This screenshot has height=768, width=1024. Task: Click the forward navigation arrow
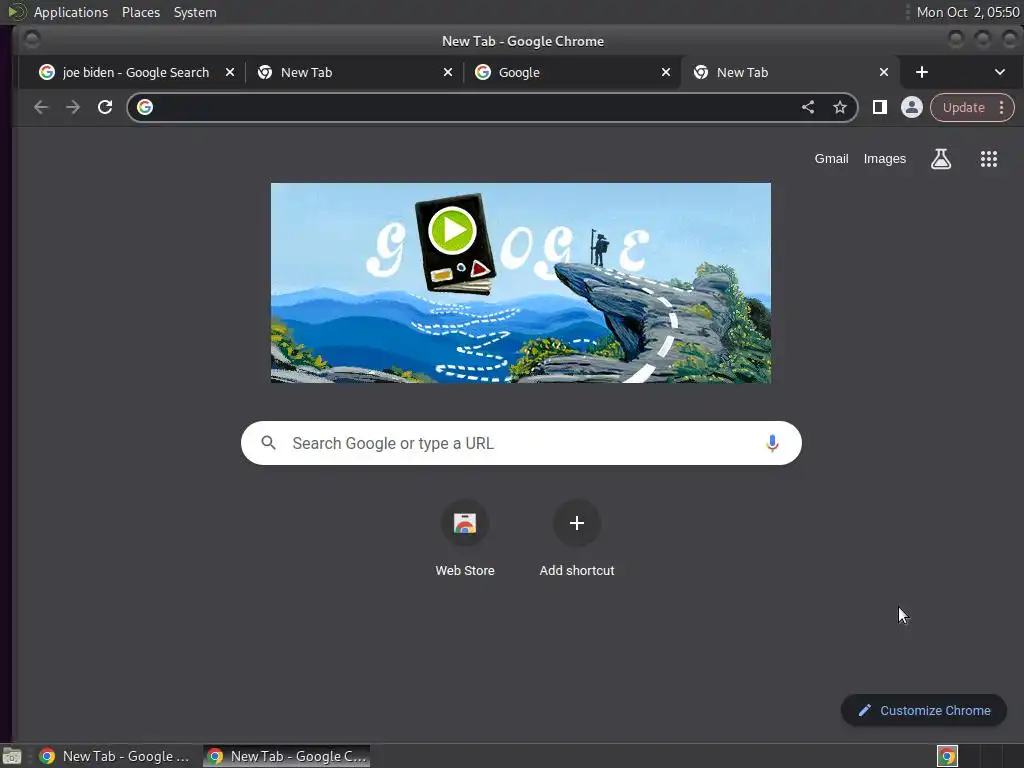(x=72, y=107)
